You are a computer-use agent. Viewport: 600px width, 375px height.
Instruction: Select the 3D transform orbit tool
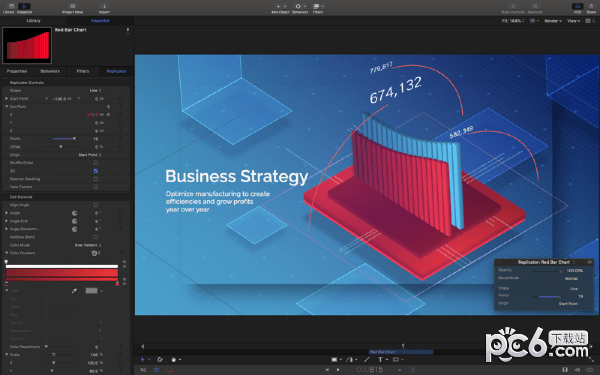click(160, 360)
